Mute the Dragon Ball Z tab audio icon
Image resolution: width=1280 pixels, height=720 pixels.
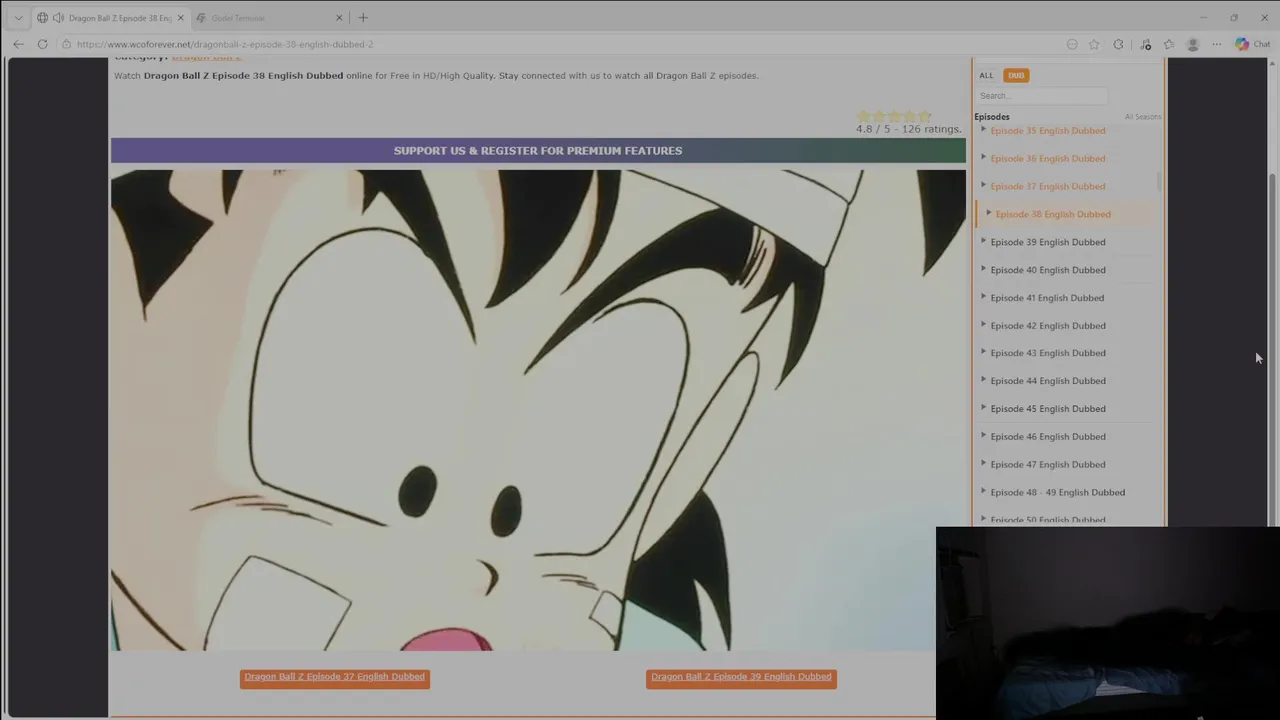pyautogui.click(x=58, y=18)
